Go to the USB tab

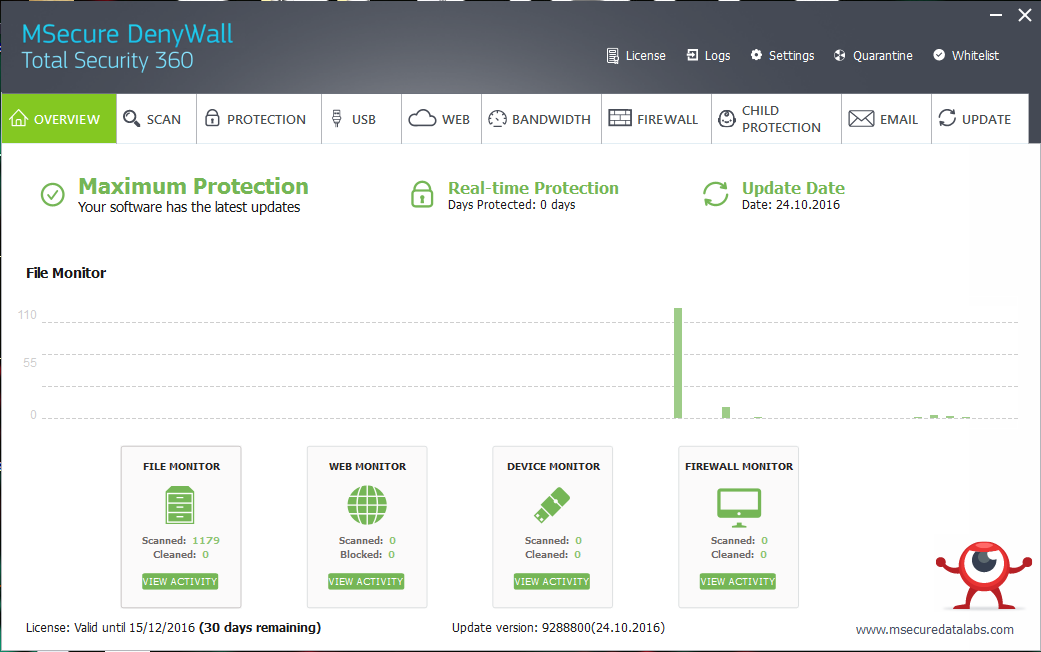(x=362, y=119)
